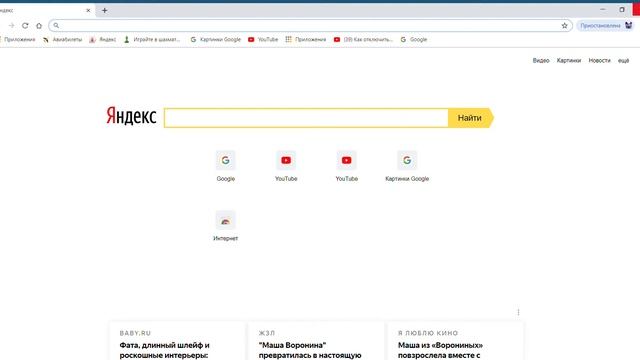Open a new tab with the plus button
This screenshot has width=640, height=360.
(104, 10)
